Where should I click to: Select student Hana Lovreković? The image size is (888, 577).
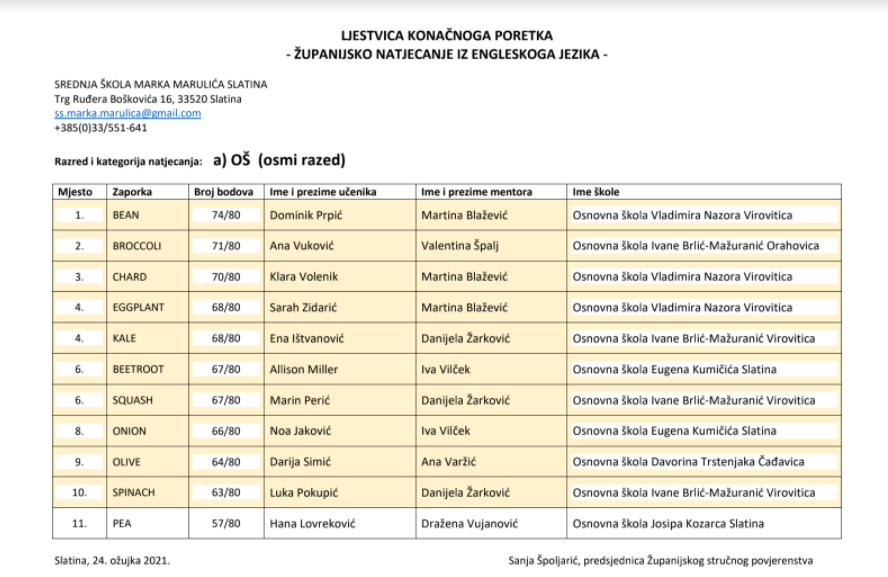(313, 524)
